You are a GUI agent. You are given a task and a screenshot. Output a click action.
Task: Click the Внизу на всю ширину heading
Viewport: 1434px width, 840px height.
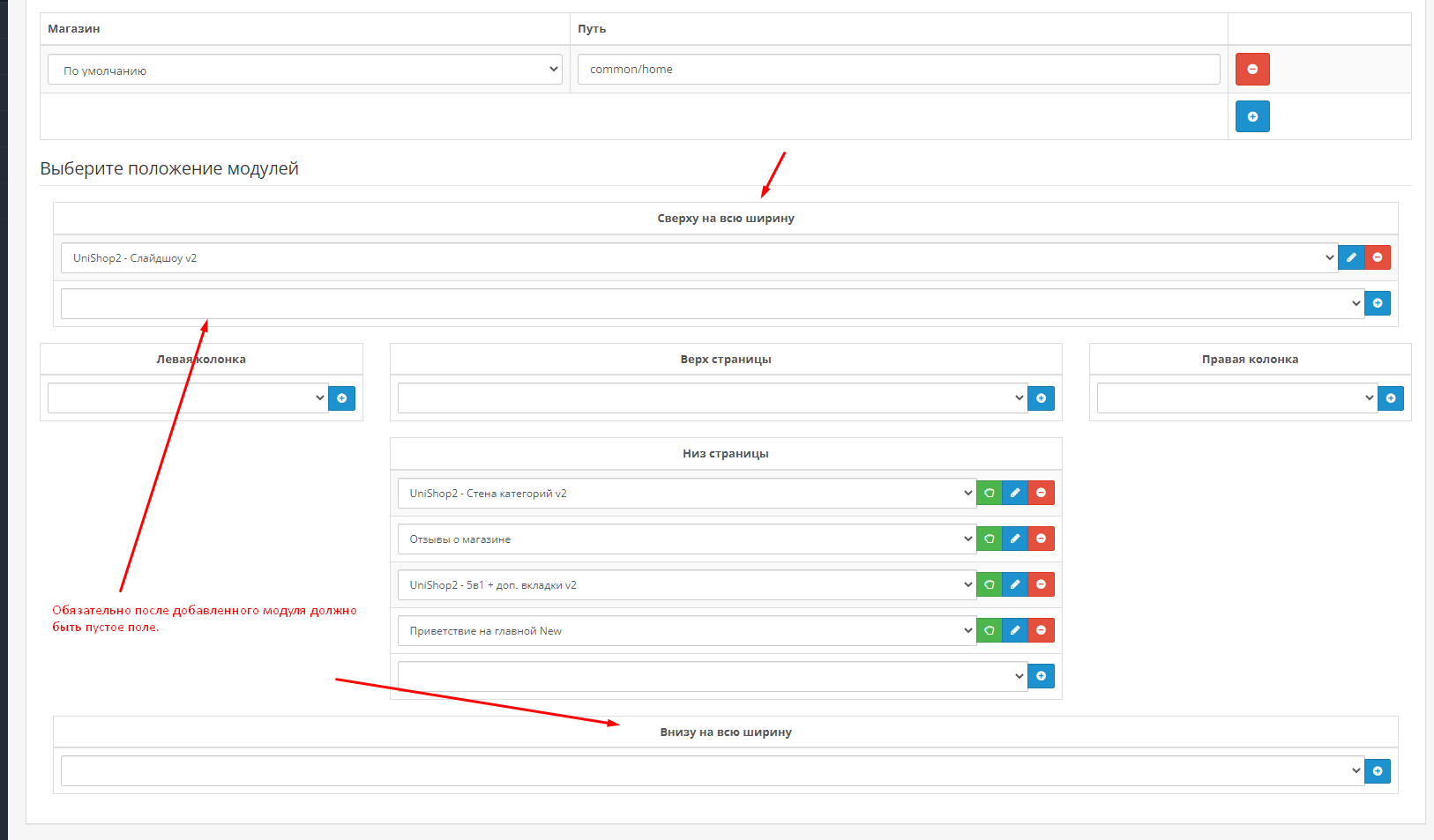pos(726,732)
